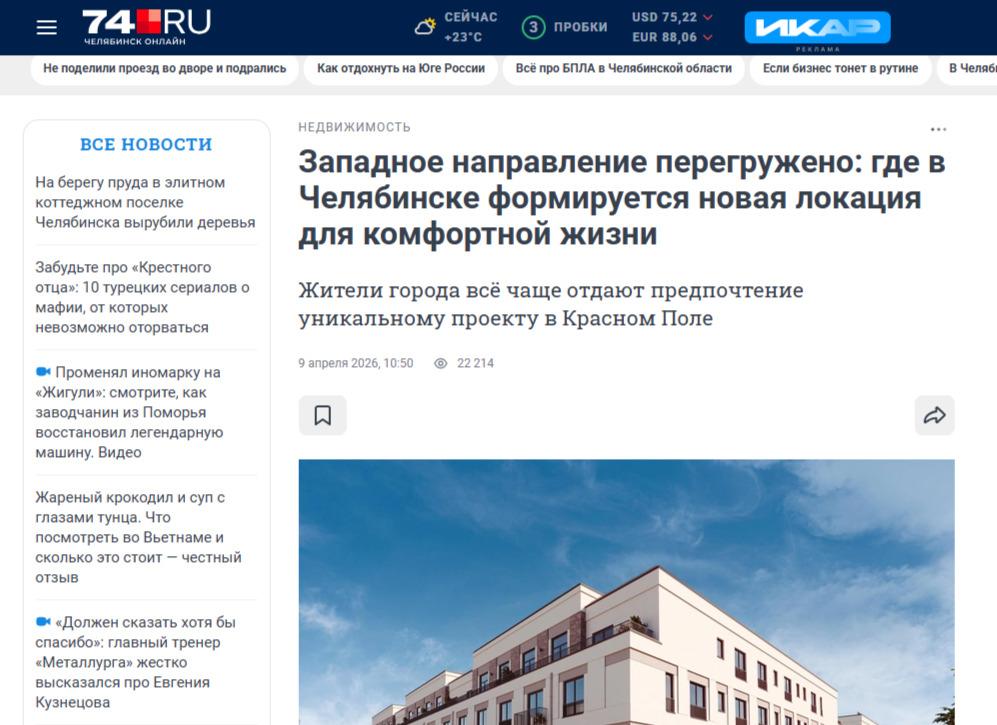This screenshot has width=997, height=725.
Task: Bookmark this article with the bookmark icon
Action: click(322, 415)
